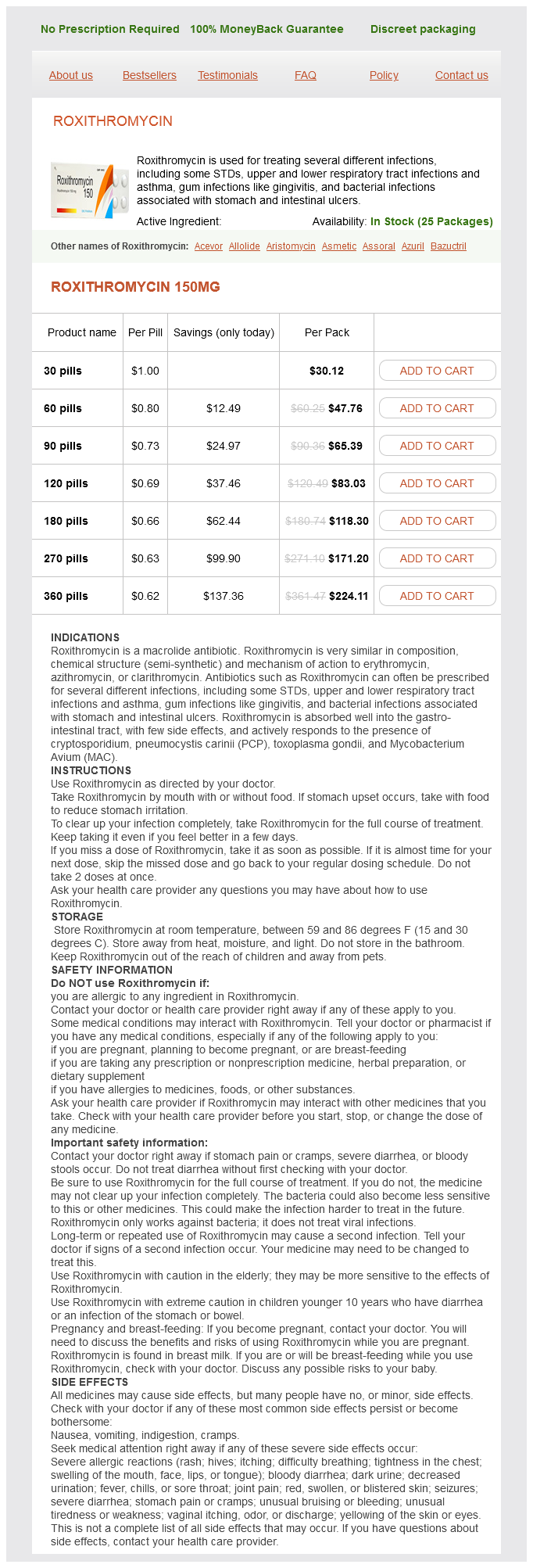Click the Asmetic name link
This screenshot has width=533, height=1568.
point(339,246)
